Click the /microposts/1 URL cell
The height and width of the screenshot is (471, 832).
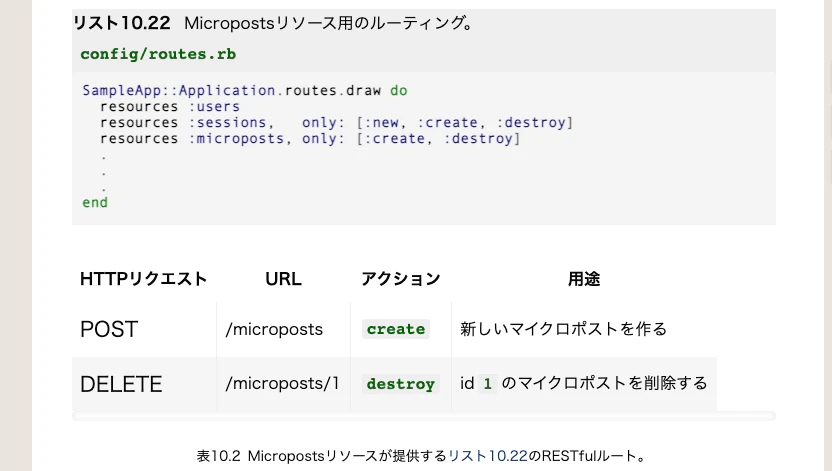282,383
